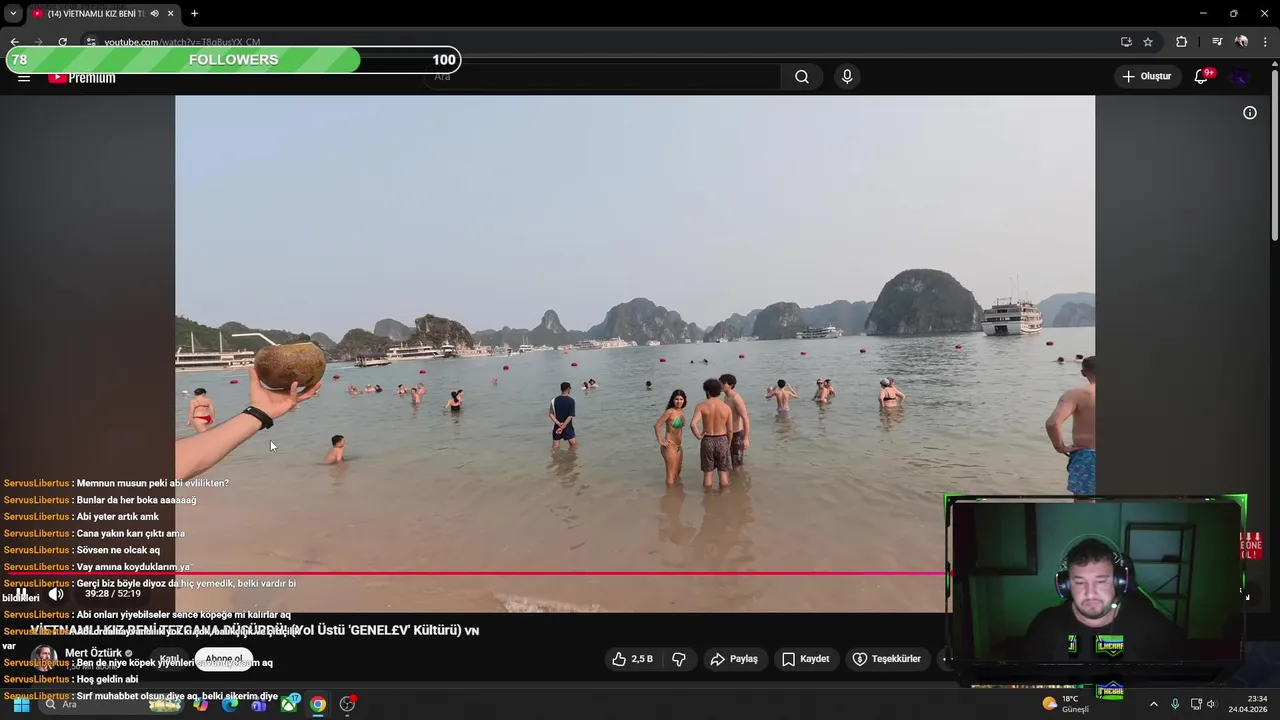
Task: Open the weather widget showing 18°C
Action: pyautogui.click(x=1066, y=704)
